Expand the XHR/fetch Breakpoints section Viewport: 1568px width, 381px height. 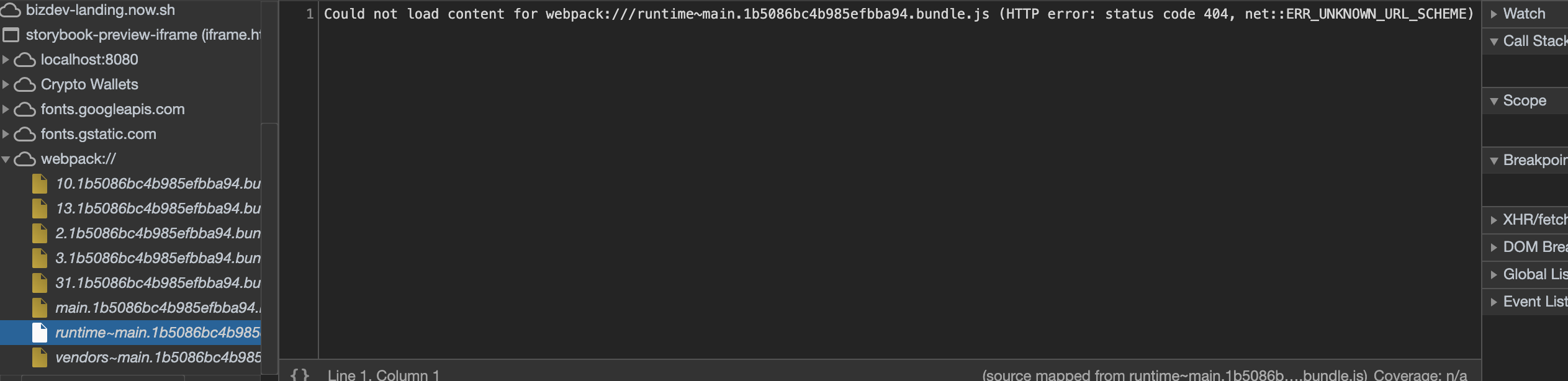tap(1495, 219)
